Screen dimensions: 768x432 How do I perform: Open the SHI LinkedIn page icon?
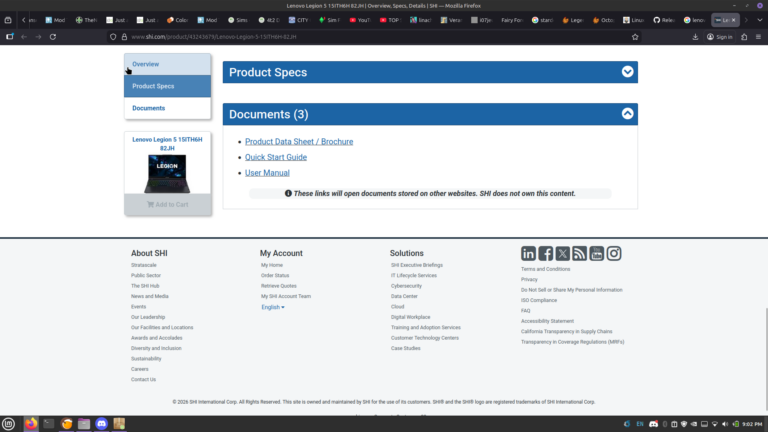(528, 253)
